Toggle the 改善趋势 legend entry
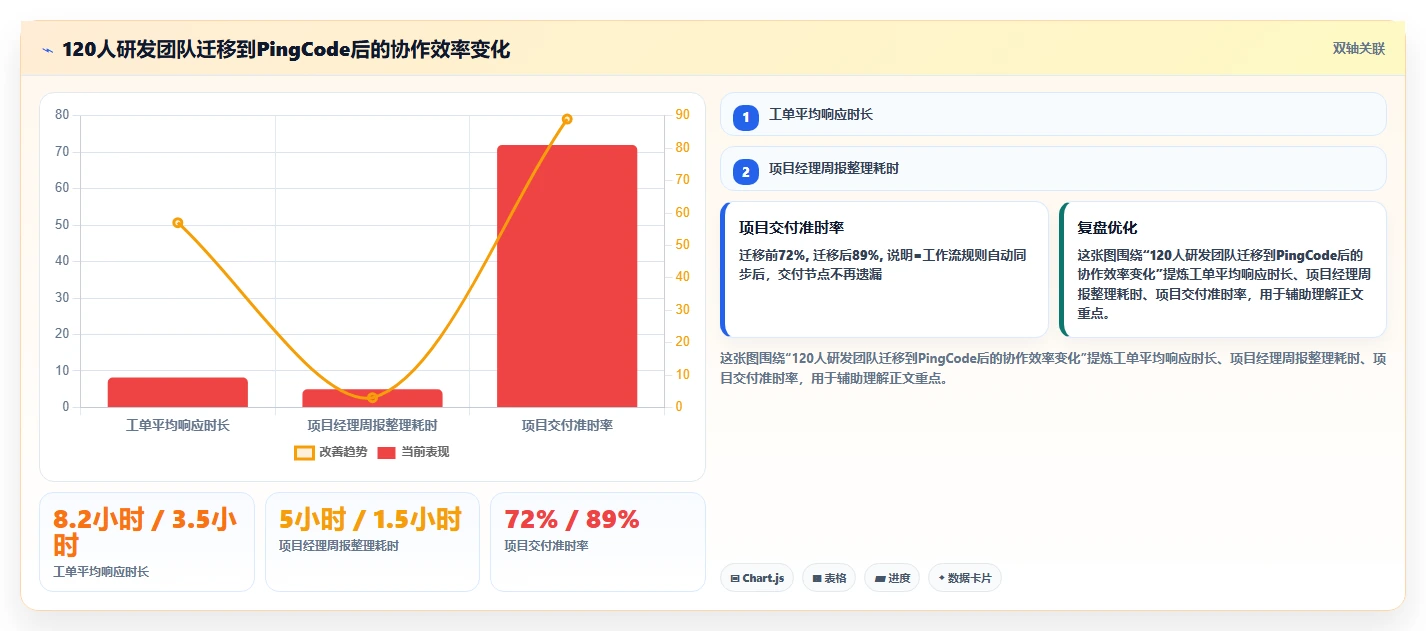The width and height of the screenshot is (1426, 631). pyautogui.click(x=330, y=452)
